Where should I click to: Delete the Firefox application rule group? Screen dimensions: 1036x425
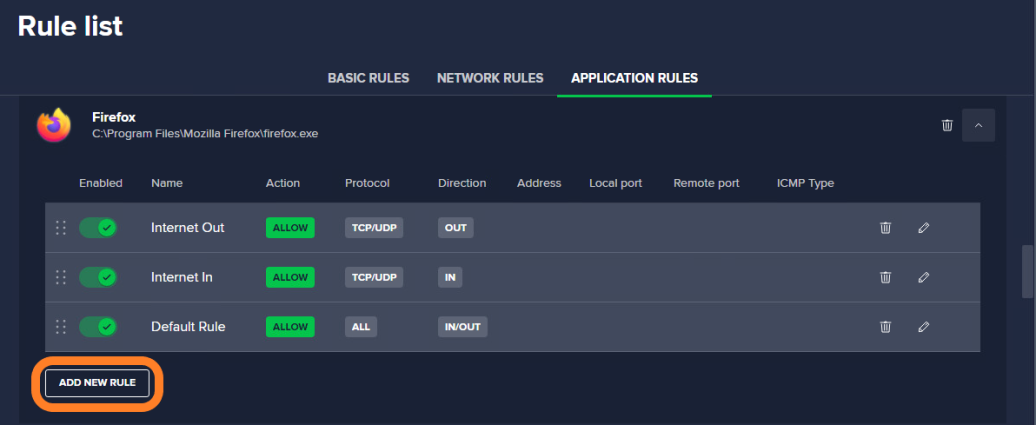[x=947, y=125]
